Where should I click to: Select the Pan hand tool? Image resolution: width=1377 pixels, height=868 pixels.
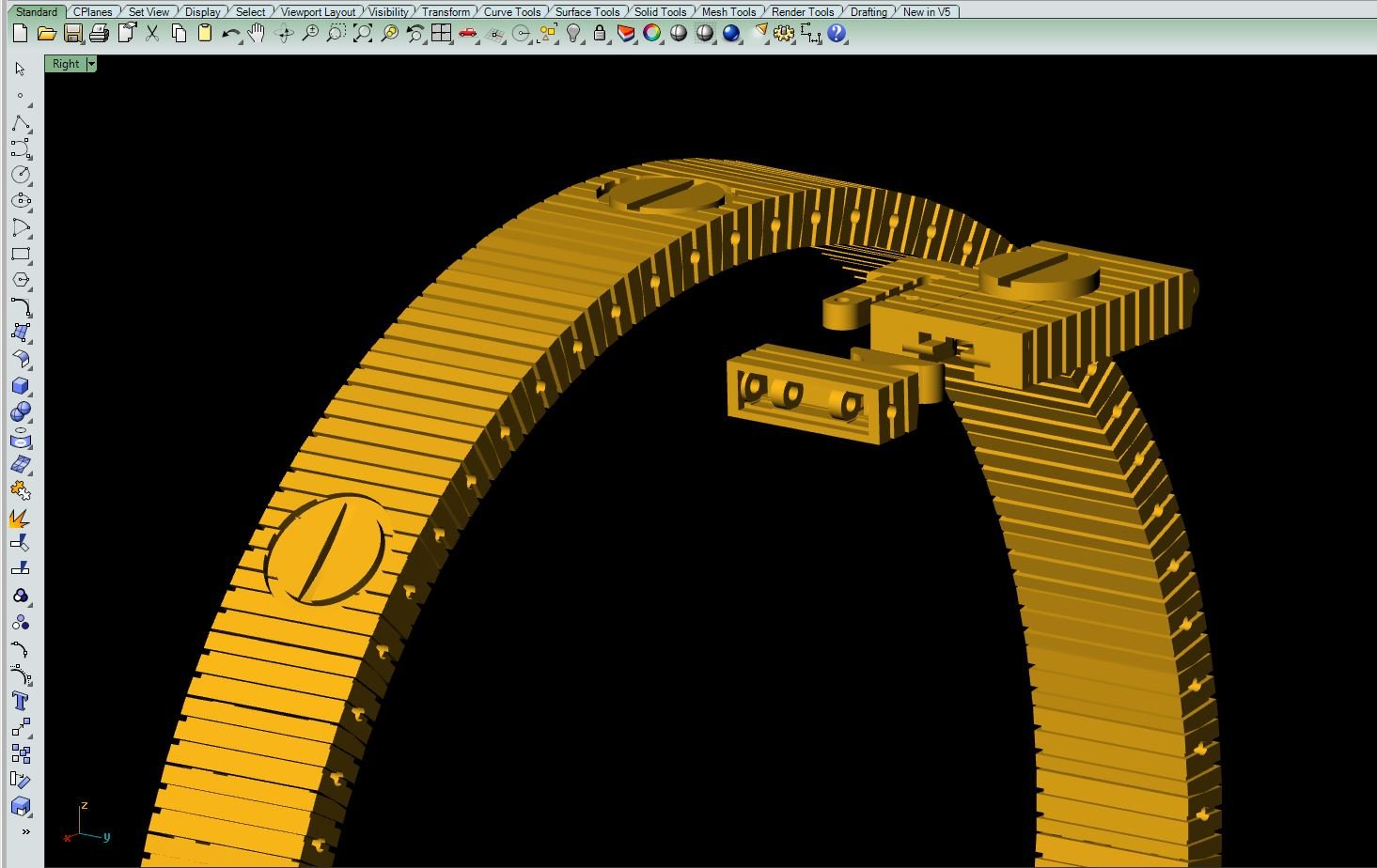coord(257,34)
